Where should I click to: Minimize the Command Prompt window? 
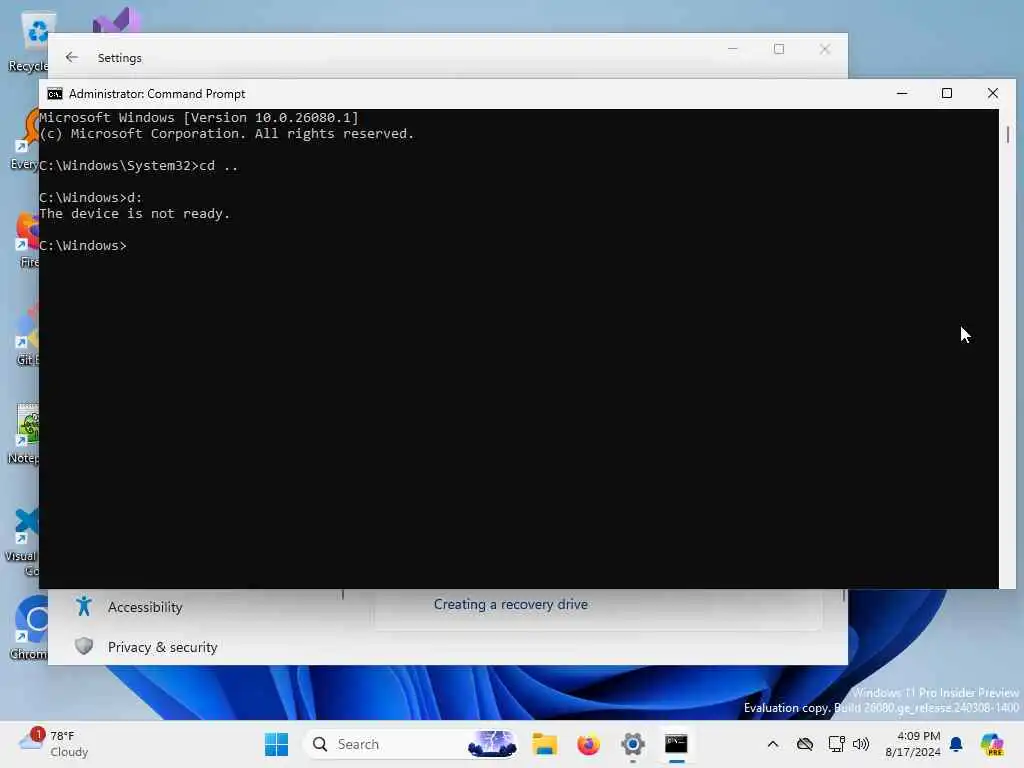[x=902, y=93]
